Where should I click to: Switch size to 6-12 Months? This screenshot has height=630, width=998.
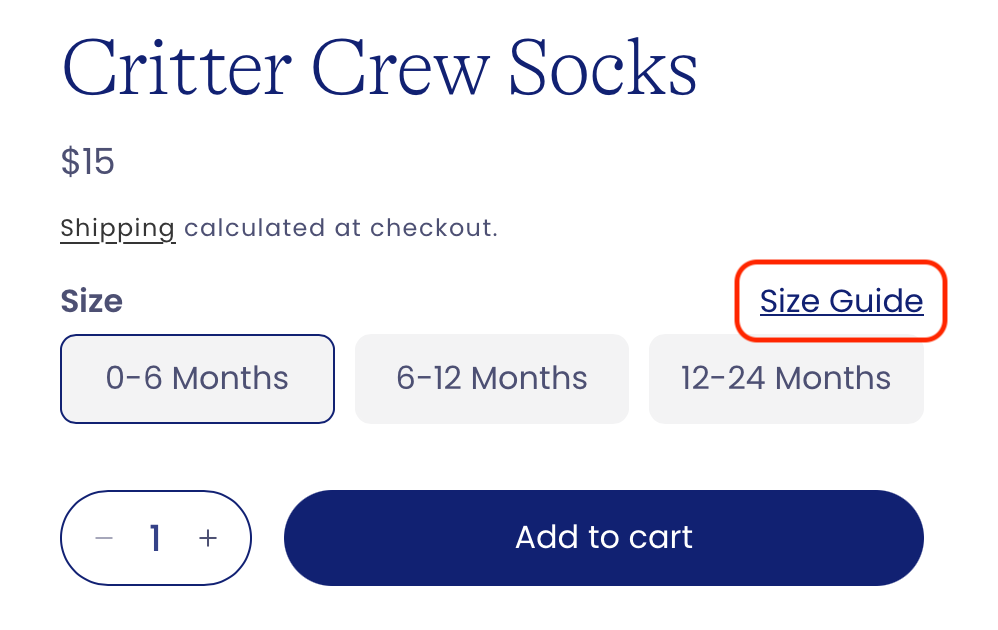[x=492, y=379]
